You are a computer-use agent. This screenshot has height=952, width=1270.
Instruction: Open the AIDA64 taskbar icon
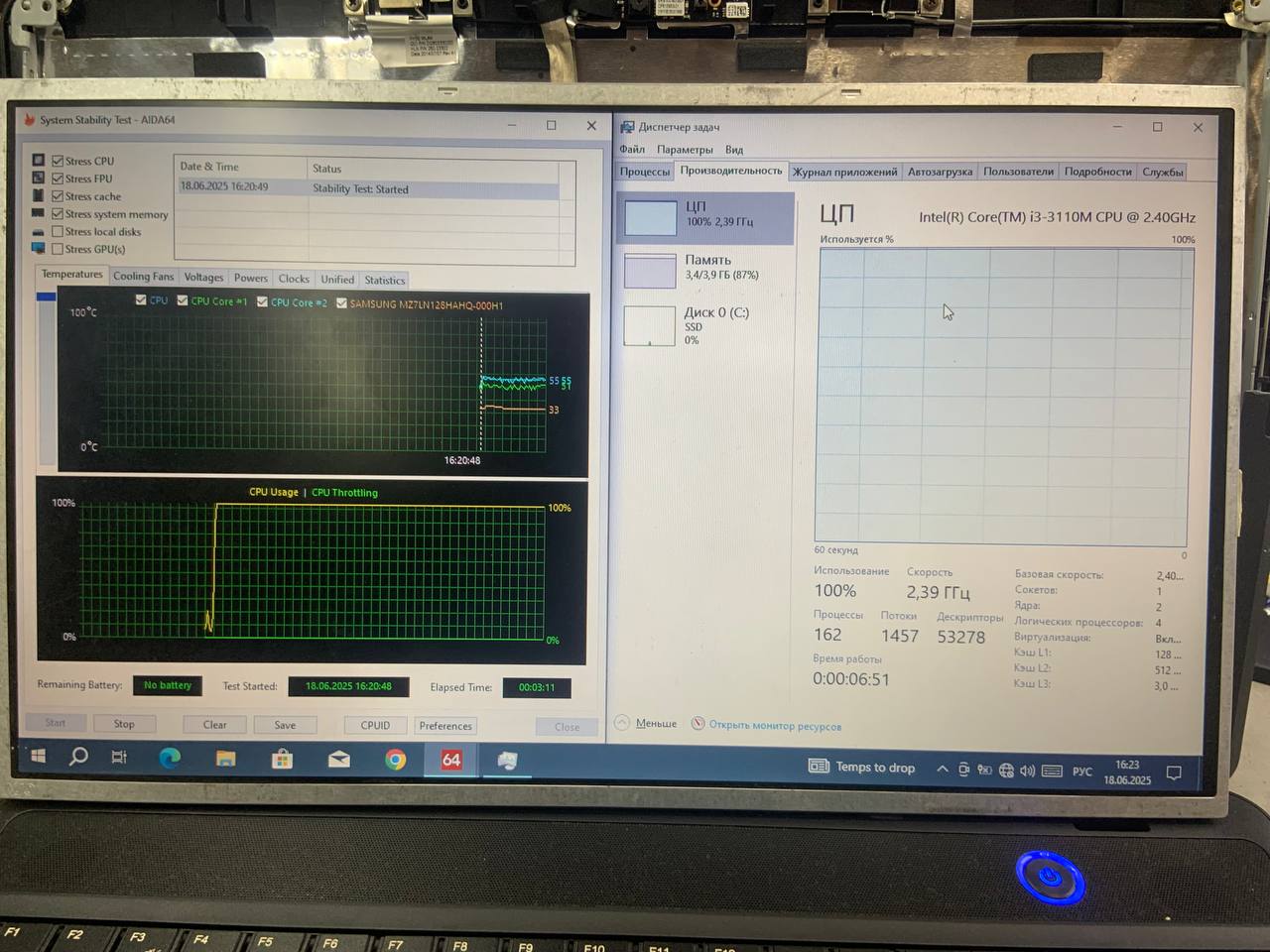click(x=451, y=760)
